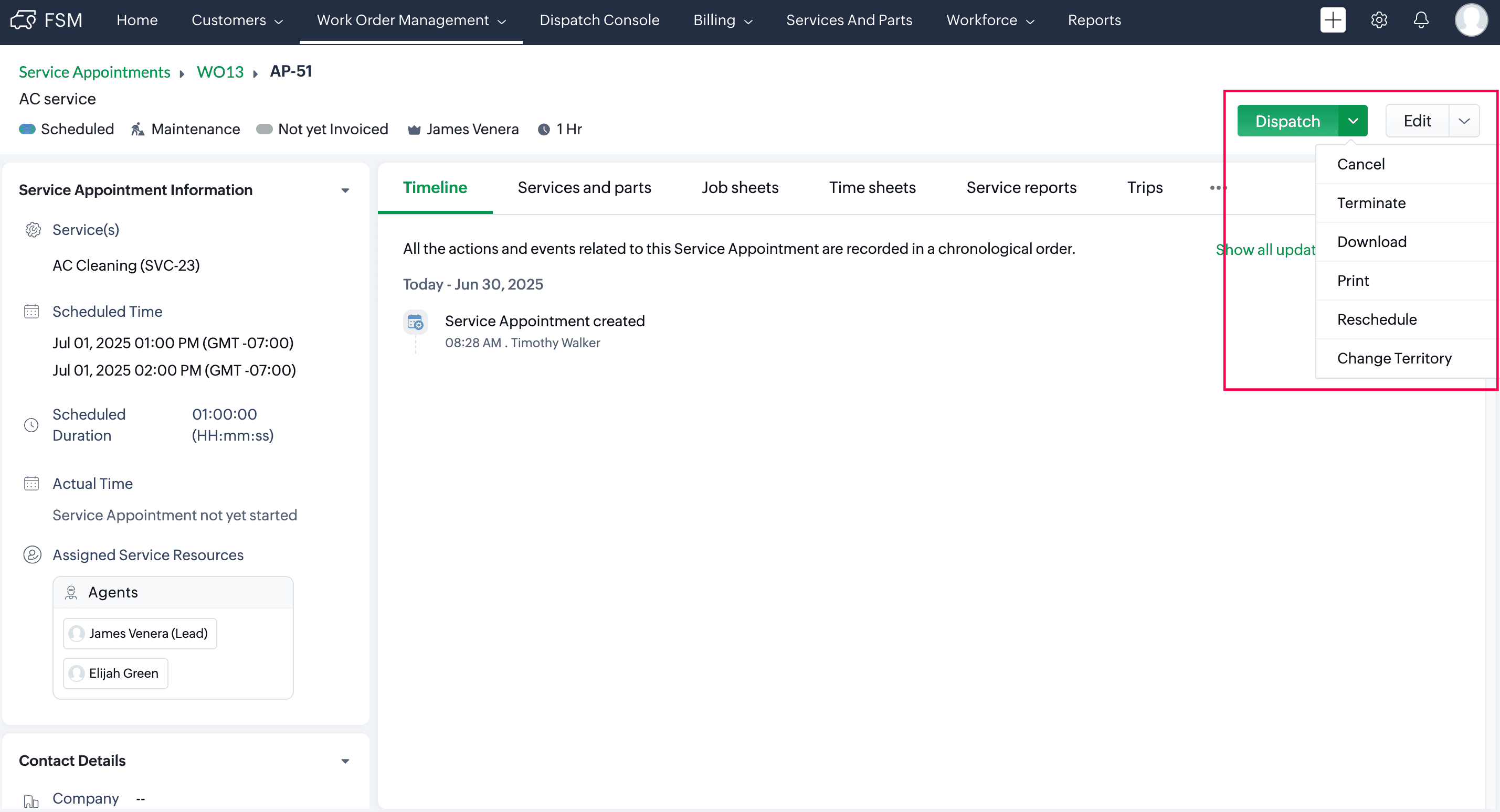Click the user profile avatar
Screen dimensions: 1500x812
click(1471, 20)
